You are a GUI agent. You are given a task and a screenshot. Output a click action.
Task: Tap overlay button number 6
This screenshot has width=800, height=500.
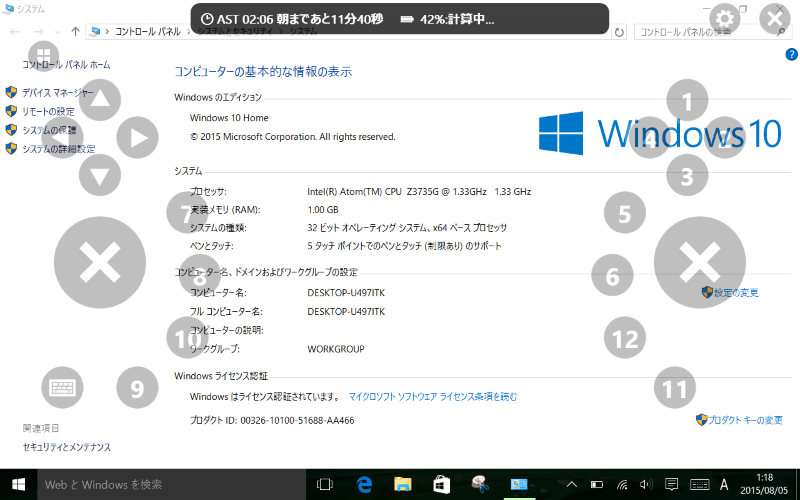(612, 275)
